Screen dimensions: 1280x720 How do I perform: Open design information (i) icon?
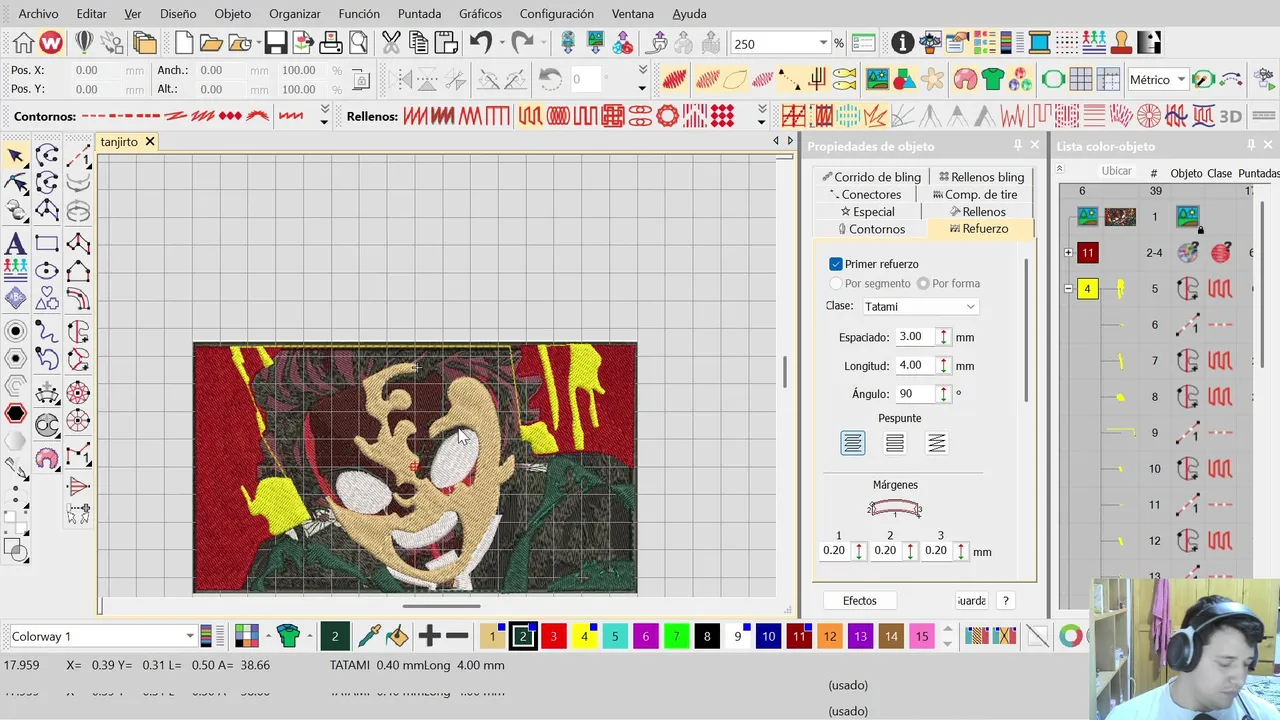[x=902, y=43]
